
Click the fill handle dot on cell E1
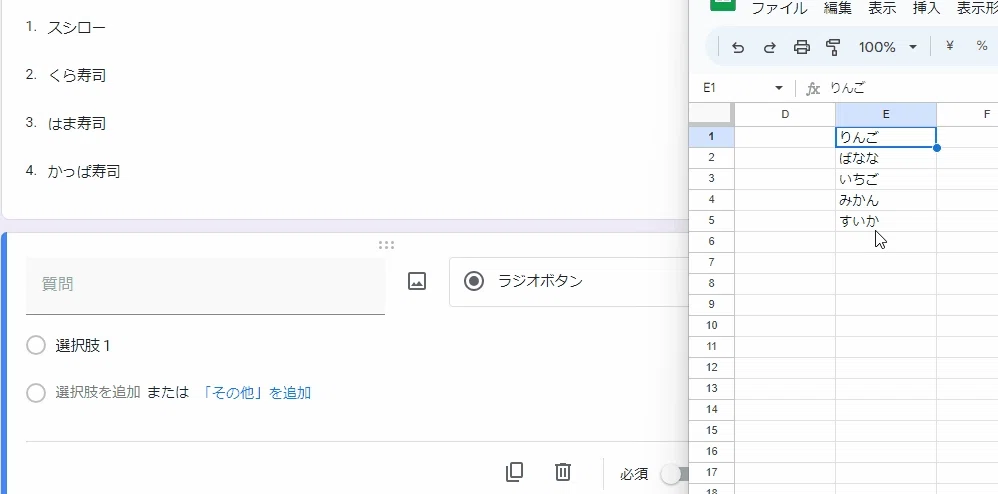(x=936, y=148)
